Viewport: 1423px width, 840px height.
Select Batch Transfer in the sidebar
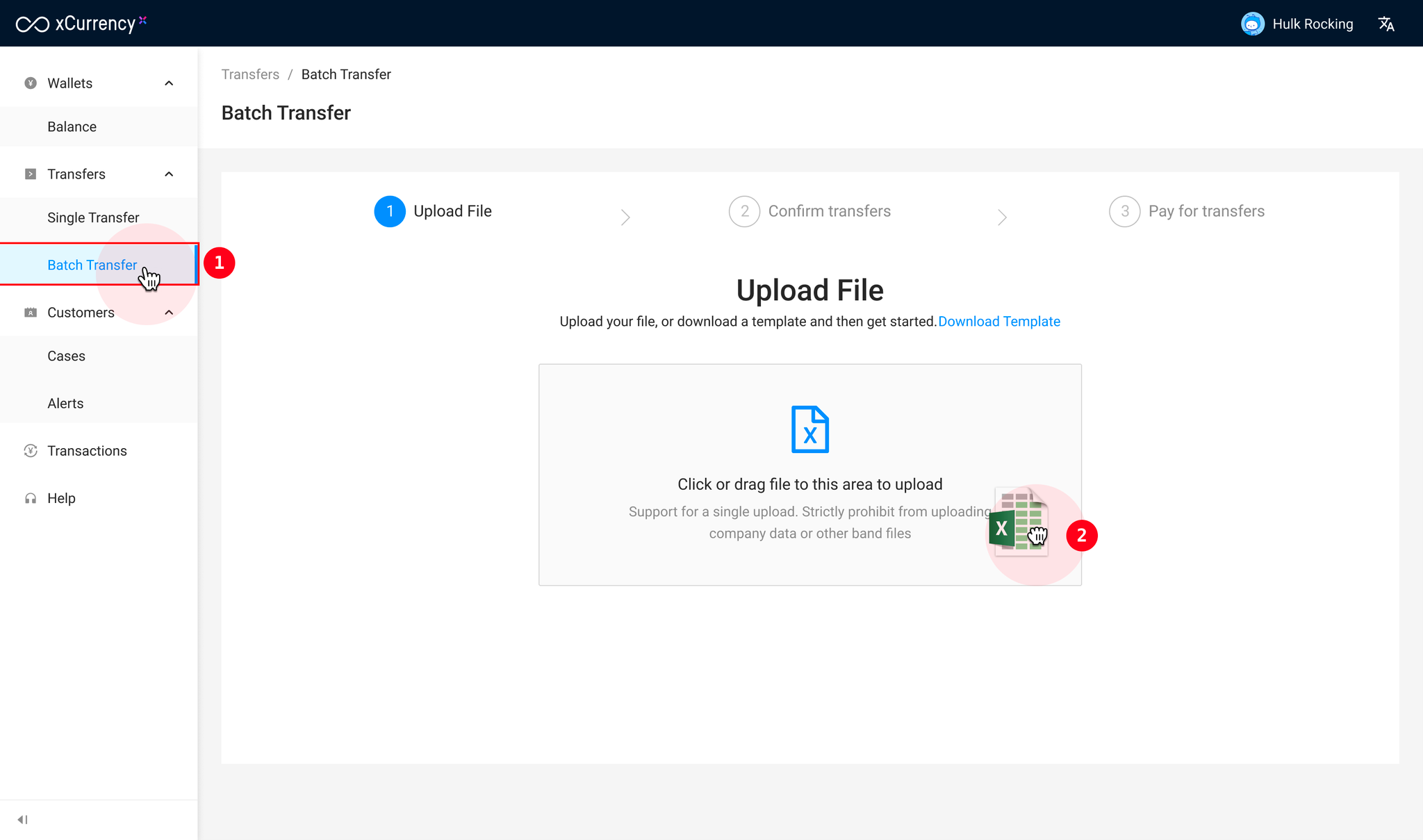coord(92,265)
